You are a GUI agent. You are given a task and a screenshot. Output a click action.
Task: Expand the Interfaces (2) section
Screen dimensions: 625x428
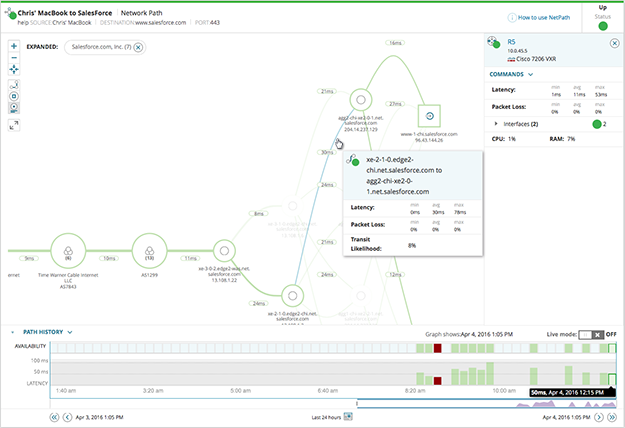click(498, 123)
